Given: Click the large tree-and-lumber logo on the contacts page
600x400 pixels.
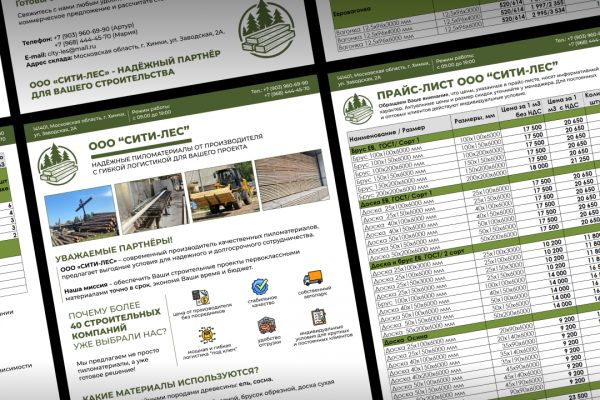Looking at the screenshot, I should click(x=267, y=28).
